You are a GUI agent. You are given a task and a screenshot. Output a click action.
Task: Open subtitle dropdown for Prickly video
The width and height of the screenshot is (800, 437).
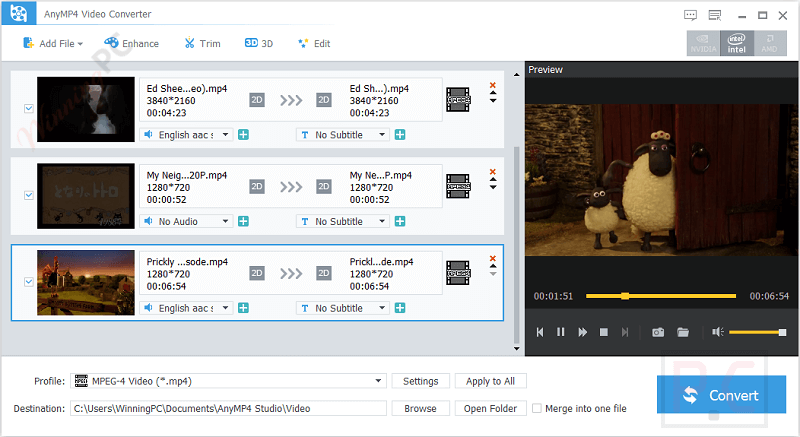pyautogui.click(x=342, y=308)
